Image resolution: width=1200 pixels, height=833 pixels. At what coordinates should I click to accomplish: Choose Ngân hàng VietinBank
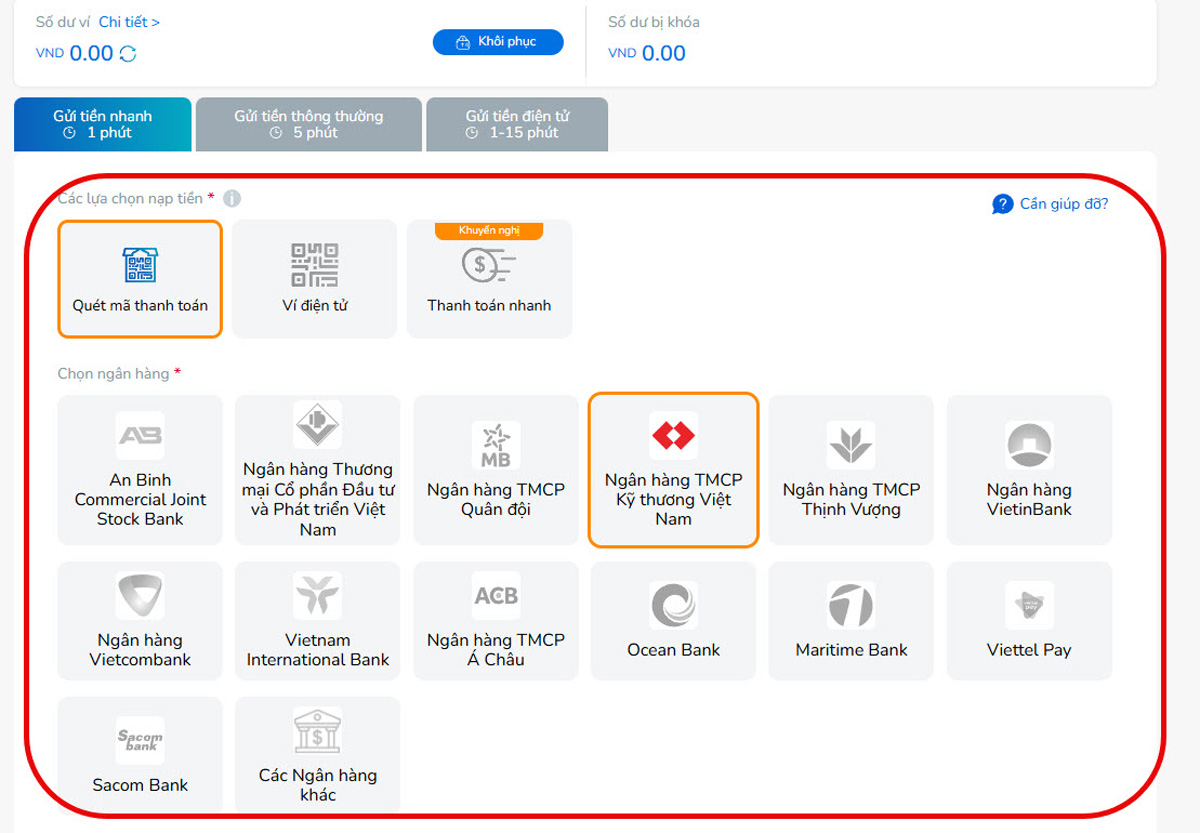point(1029,470)
